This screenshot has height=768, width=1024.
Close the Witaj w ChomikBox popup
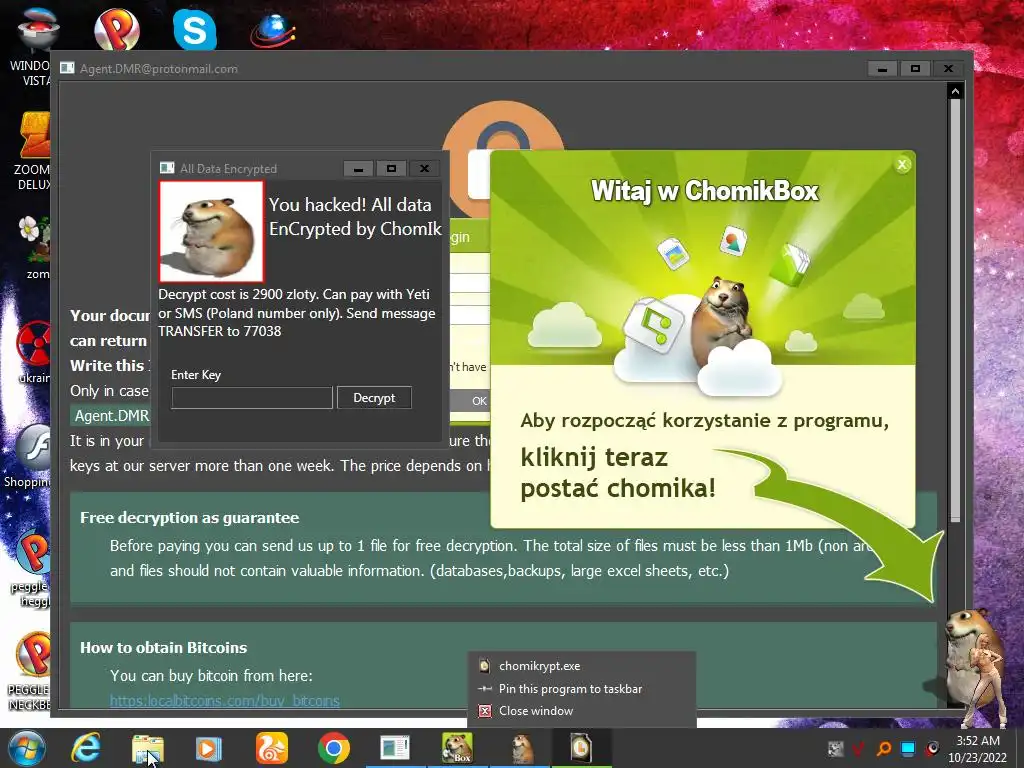pyautogui.click(x=903, y=165)
